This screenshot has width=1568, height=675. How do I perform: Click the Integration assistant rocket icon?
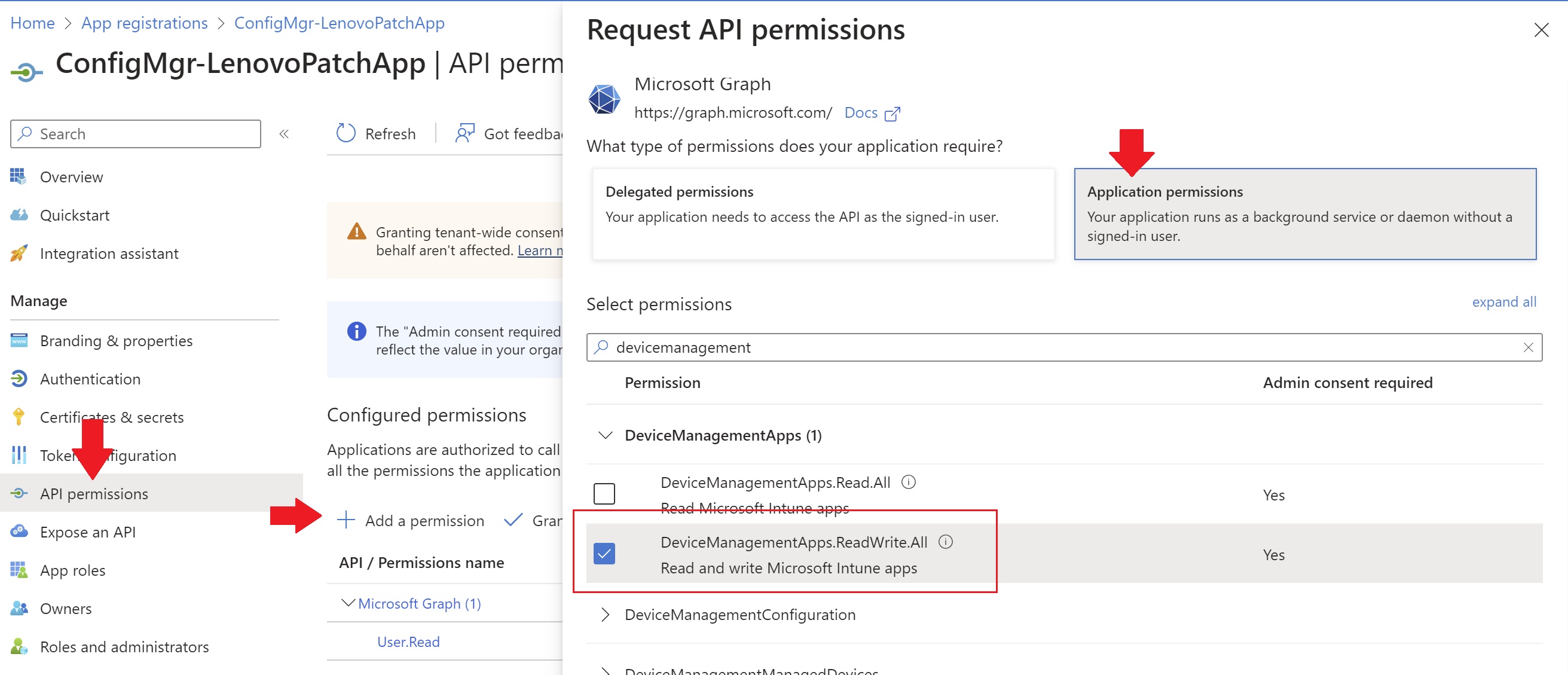point(19,253)
